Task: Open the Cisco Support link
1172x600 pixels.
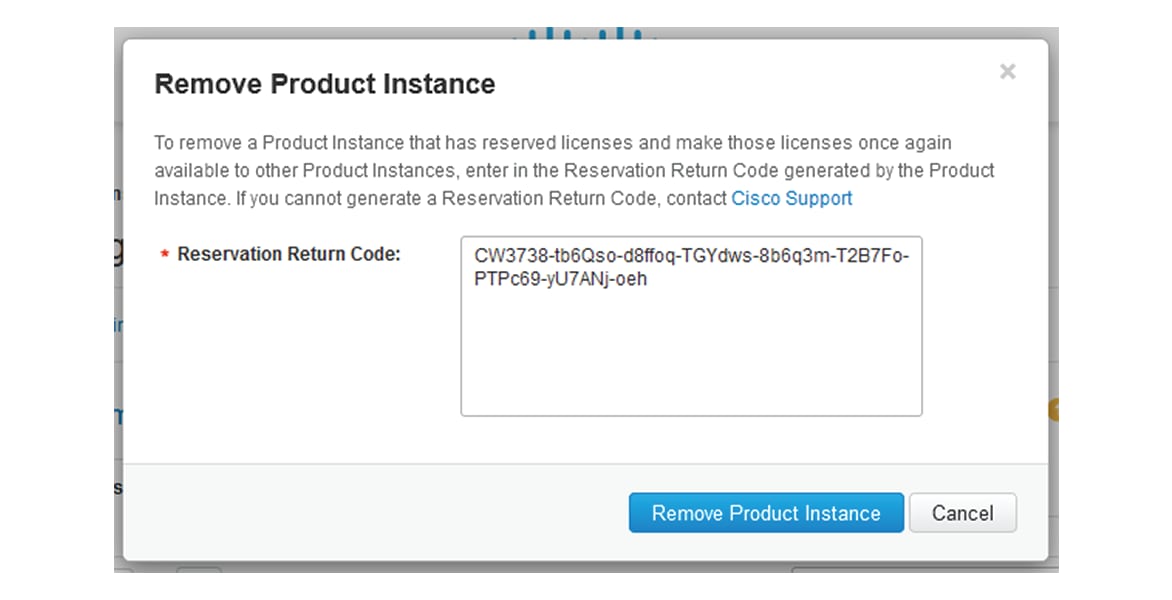Action: pyautogui.click(x=792, y=198)
